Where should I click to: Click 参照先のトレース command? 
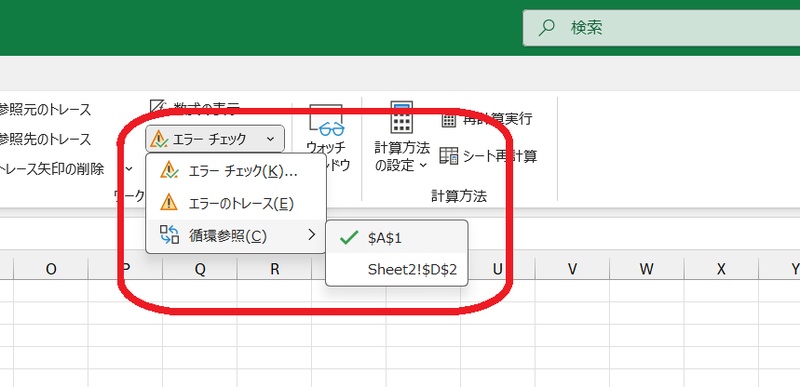coord(45,139)
